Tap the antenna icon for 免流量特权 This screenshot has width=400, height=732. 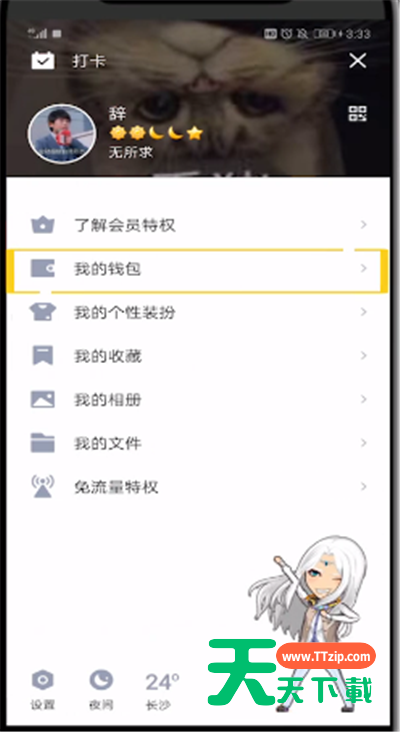pyautogui.click(x=42, y=486)
